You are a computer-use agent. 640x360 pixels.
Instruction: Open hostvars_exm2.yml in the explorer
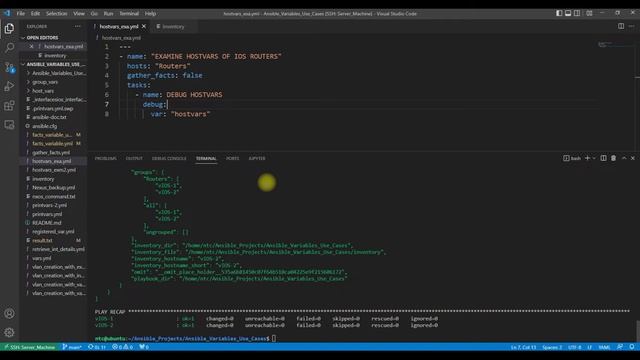(x=53, y=170)
